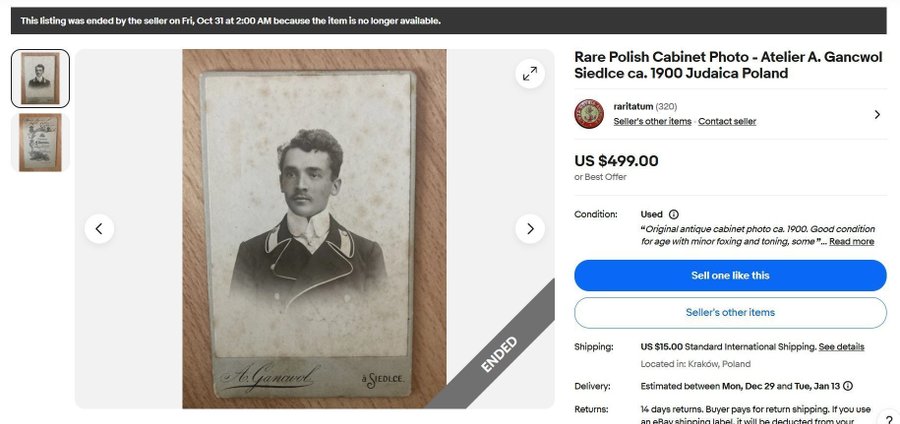Advance to next gallery image

(530, 229)
